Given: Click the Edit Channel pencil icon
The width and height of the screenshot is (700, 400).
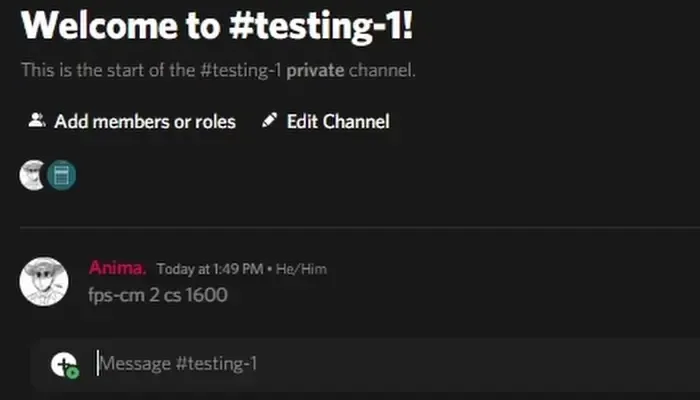Looking at the screenshot, I should (268, 121).
